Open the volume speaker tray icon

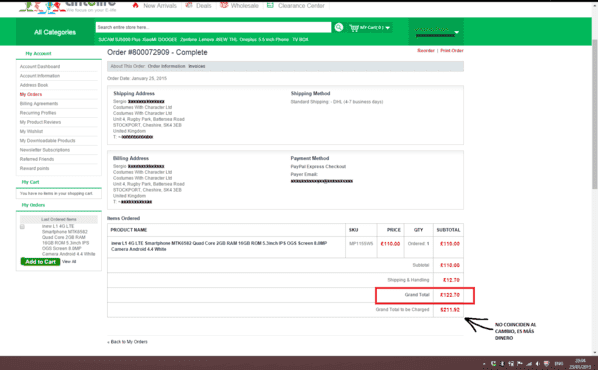[x=537, y=364]
